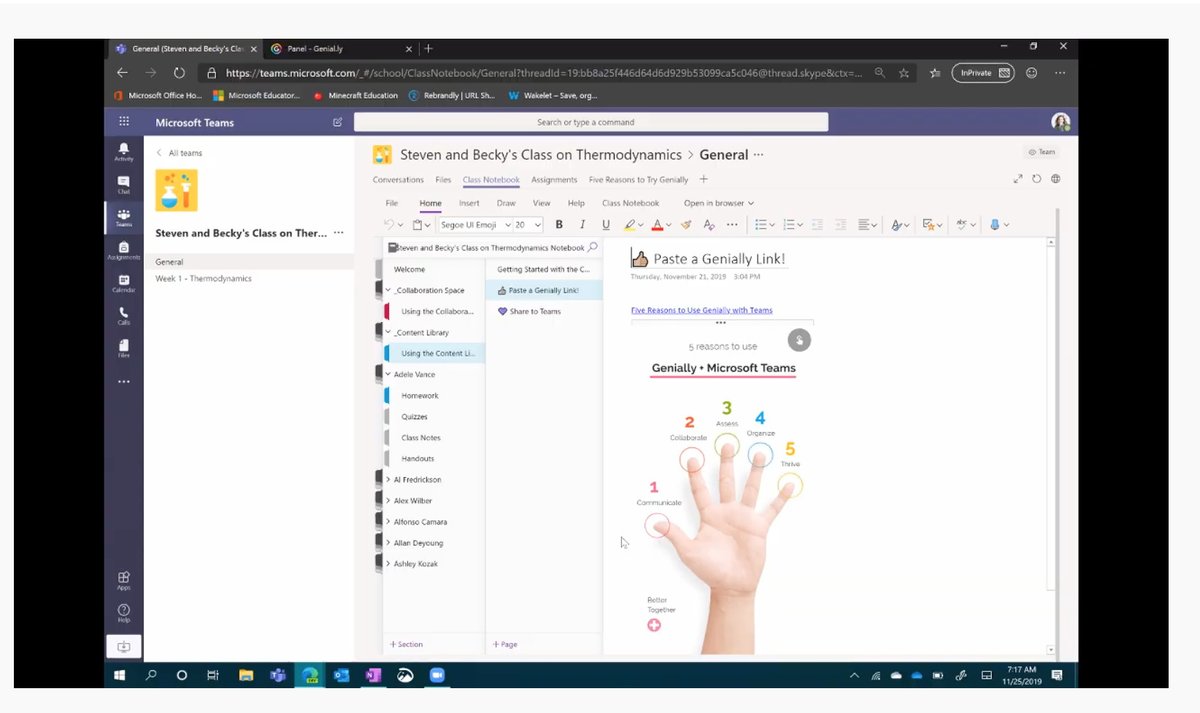Viewport: 1200px width, 713px height.
Task: Click the interactive hand button on Genially
Action: coord(798,340)
